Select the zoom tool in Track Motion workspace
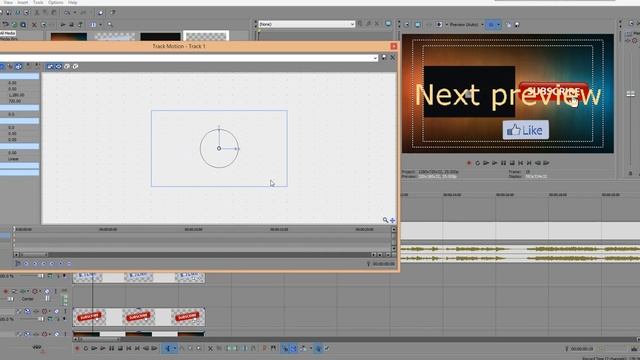Viewport: 640px width, 360px height. [x=385, y=220]
